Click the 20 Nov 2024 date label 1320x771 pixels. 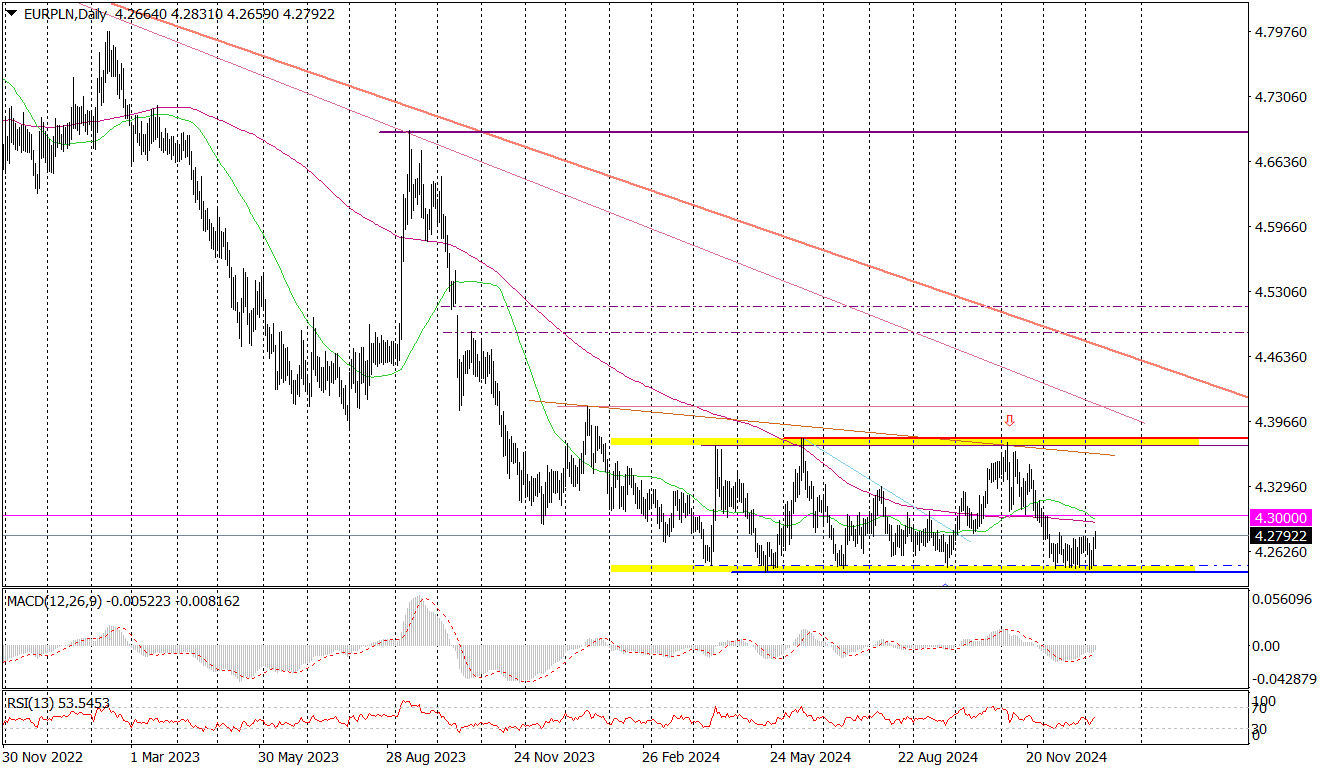1069,758
